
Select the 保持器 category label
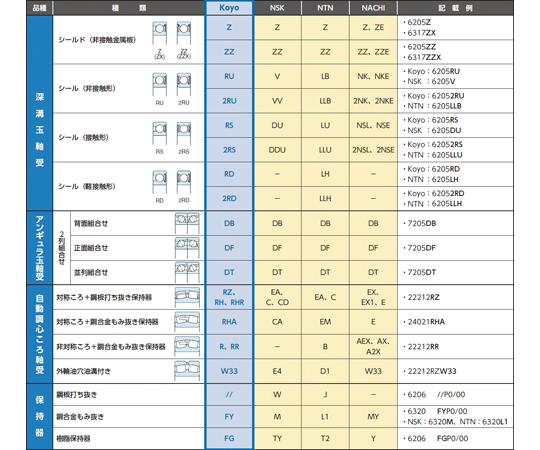coord(40,416)
